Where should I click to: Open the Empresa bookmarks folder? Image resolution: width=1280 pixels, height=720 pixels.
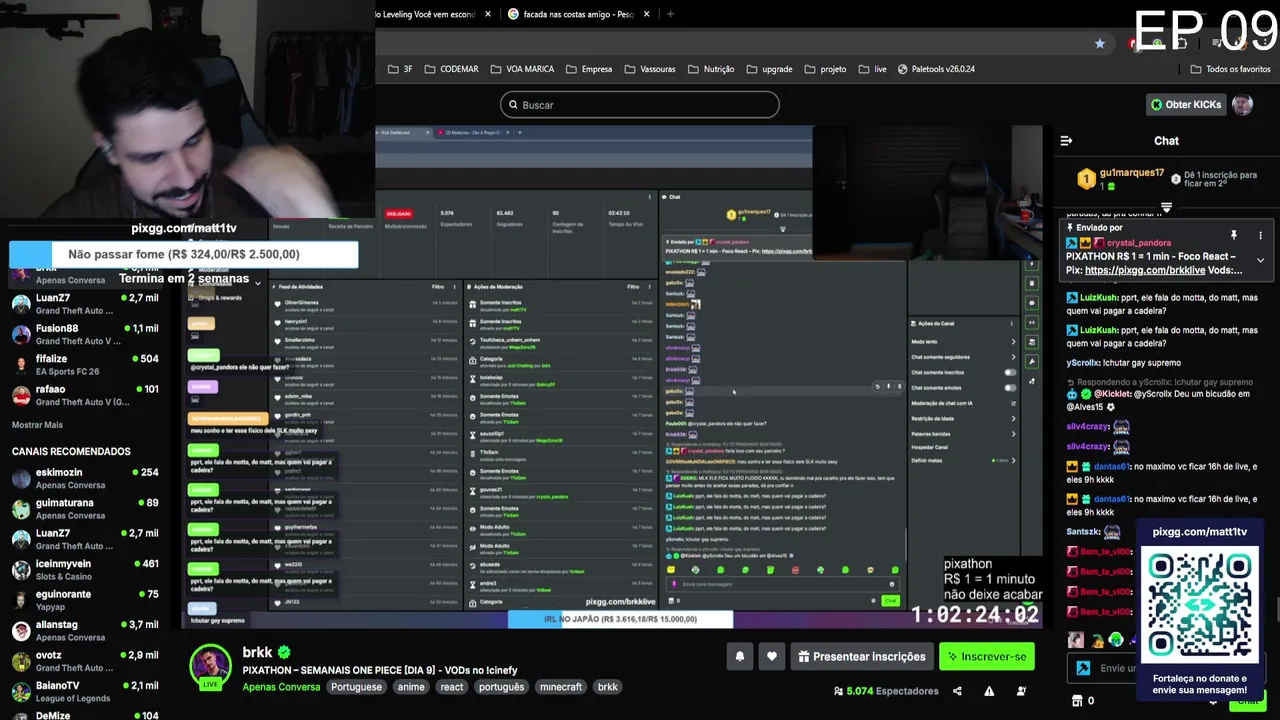[x=589, y=69]
